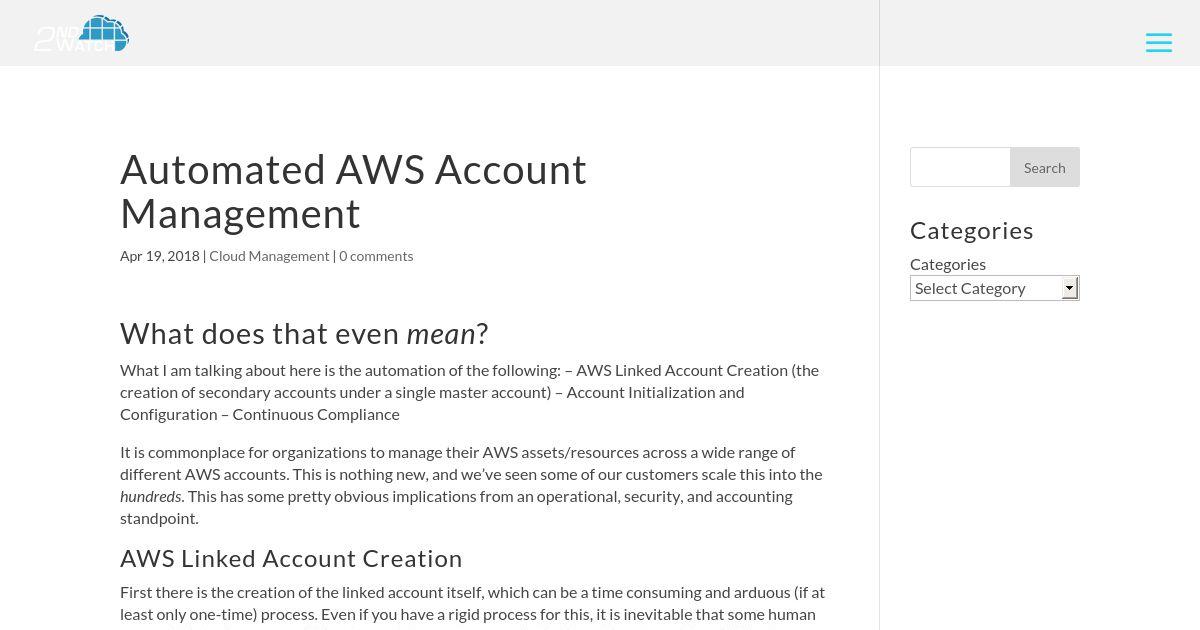Focus the sidebar search input field

[960, 167]
